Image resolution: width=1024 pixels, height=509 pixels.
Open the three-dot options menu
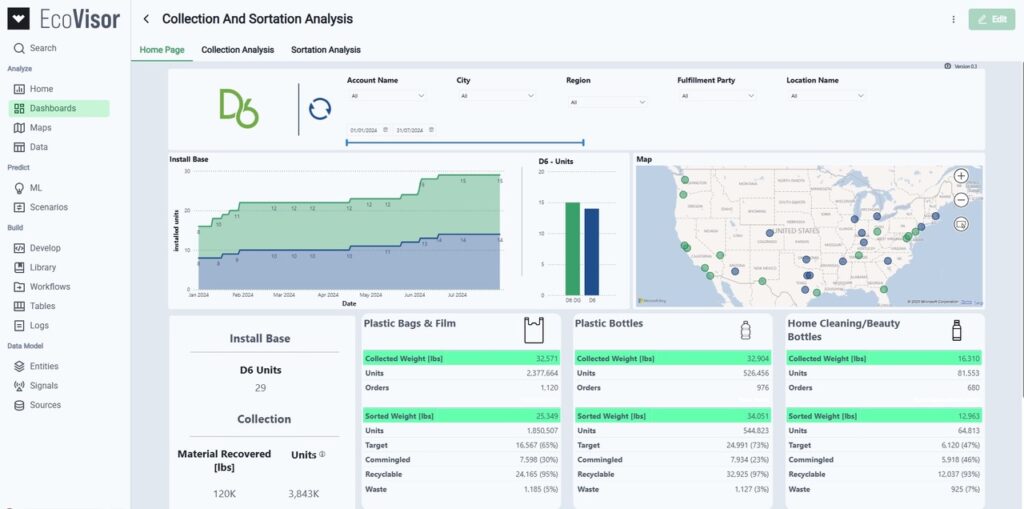tap(953, 19)
